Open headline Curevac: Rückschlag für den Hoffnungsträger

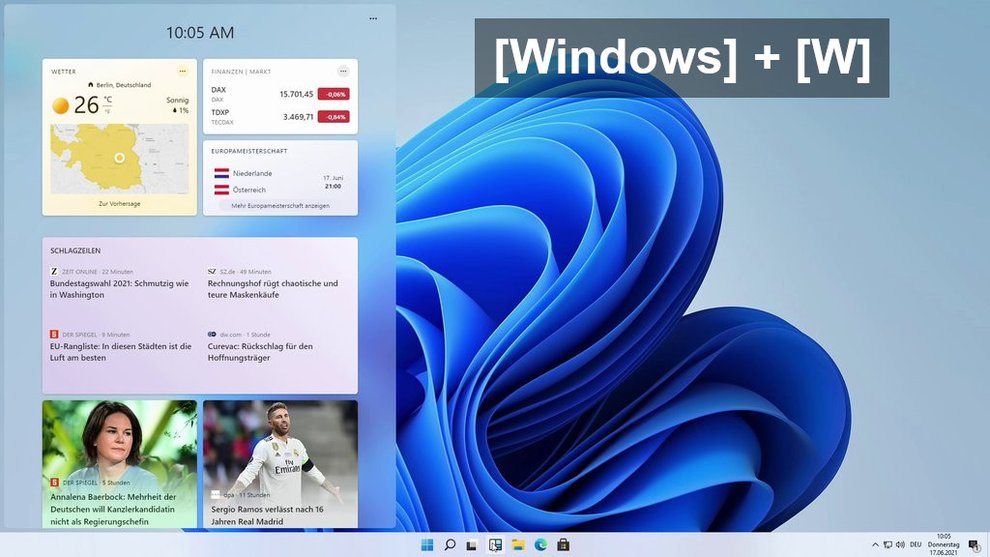[x=260, y=352]
